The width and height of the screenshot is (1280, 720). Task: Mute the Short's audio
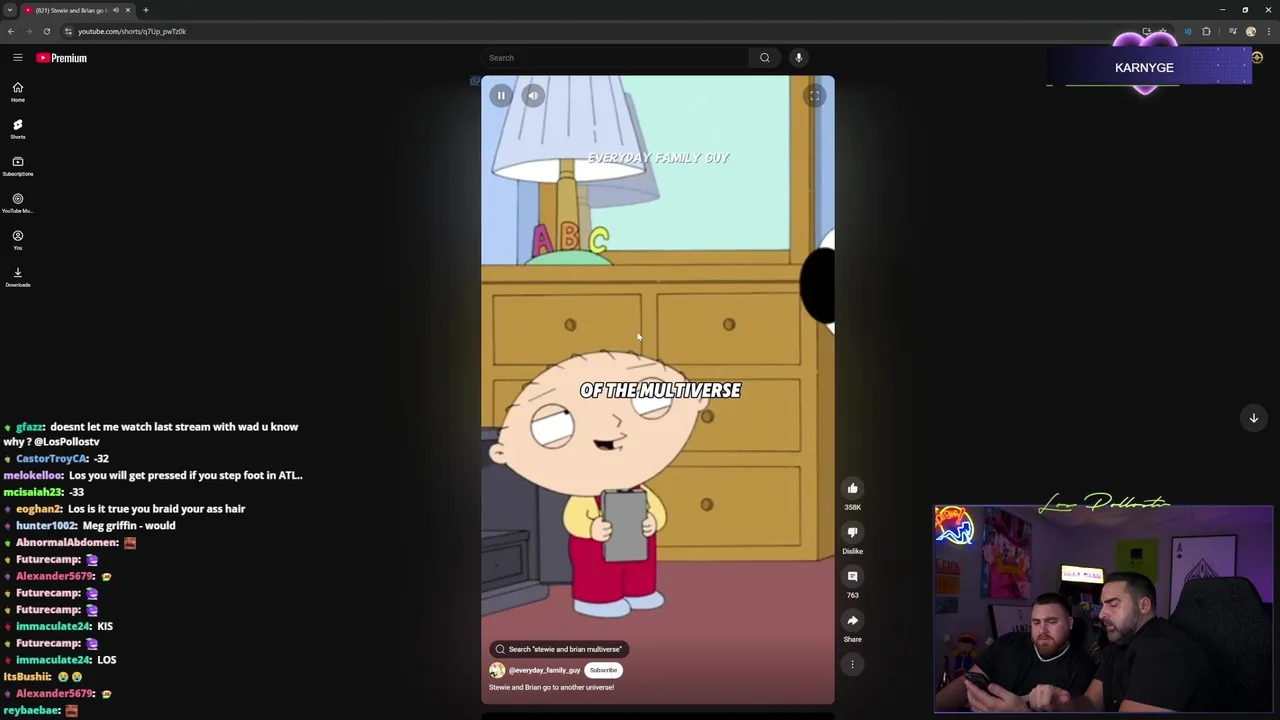[533, 96]
